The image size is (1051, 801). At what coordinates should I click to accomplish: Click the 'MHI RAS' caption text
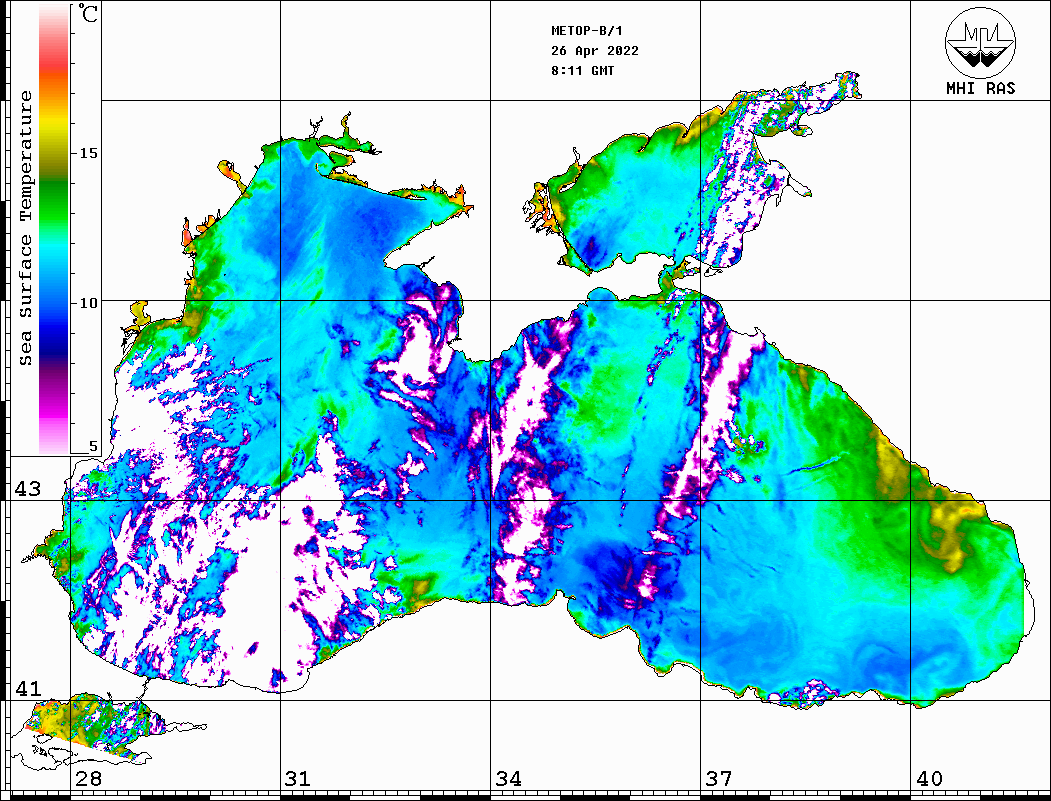point(980,88)
